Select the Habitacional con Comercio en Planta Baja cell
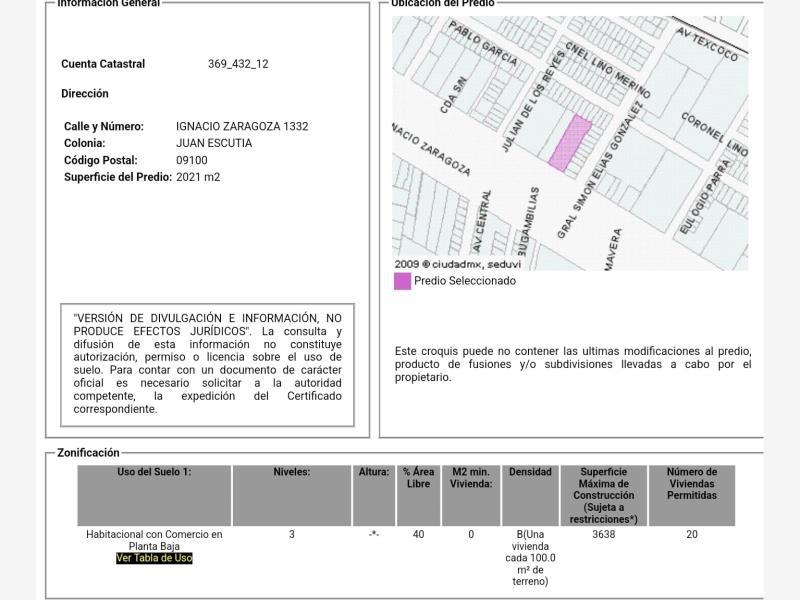800x600 pixels. click(x=154, y=540)
